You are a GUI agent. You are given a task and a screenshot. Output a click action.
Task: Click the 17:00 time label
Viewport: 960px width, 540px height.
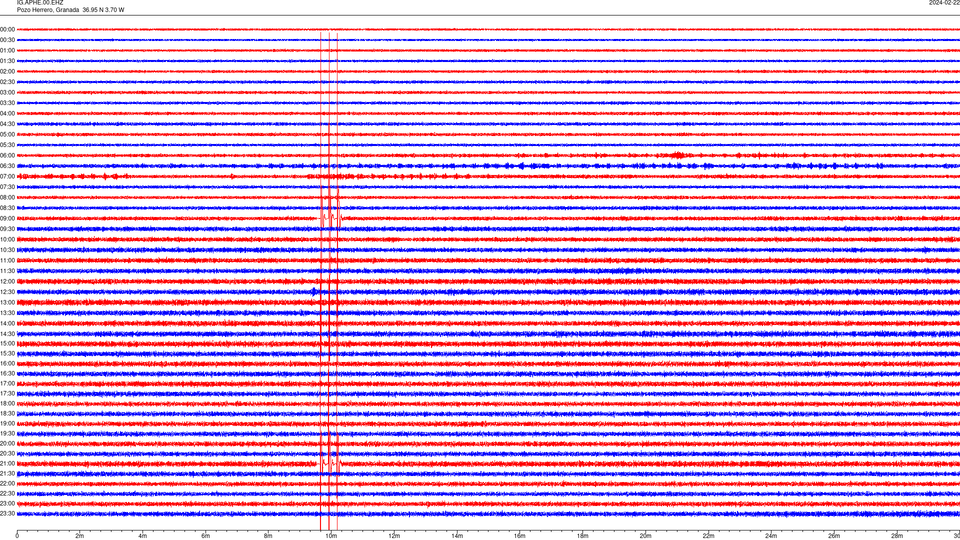coord(7,383)
